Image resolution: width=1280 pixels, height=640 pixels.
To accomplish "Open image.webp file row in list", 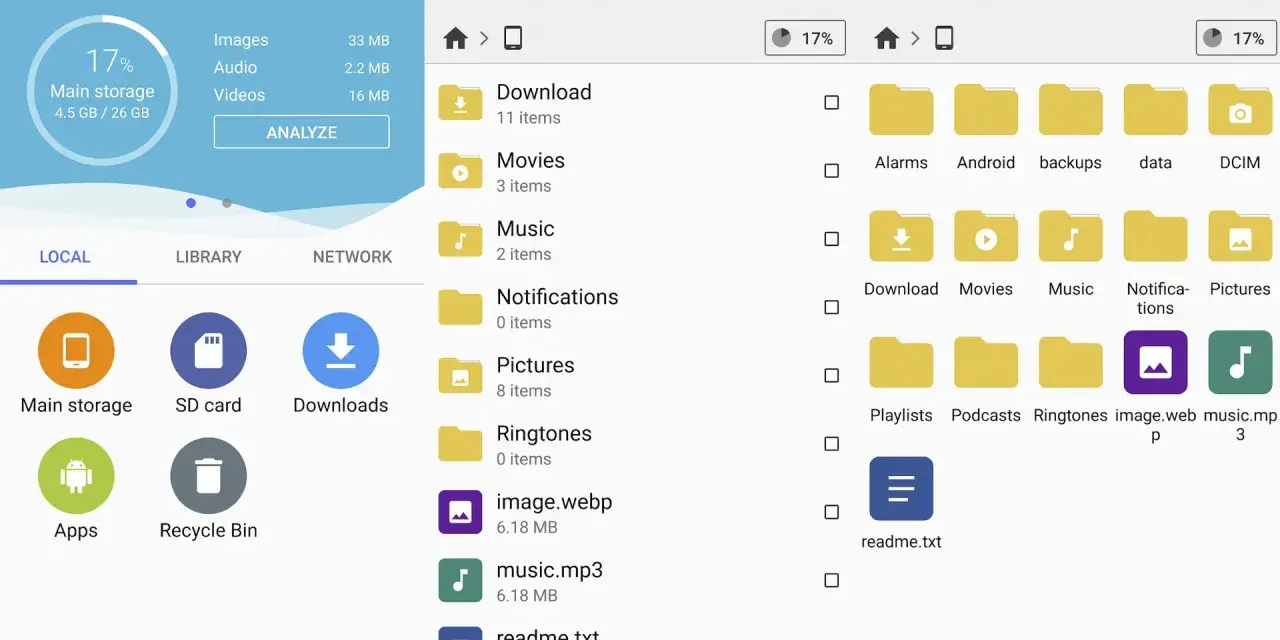I will 640,512.
